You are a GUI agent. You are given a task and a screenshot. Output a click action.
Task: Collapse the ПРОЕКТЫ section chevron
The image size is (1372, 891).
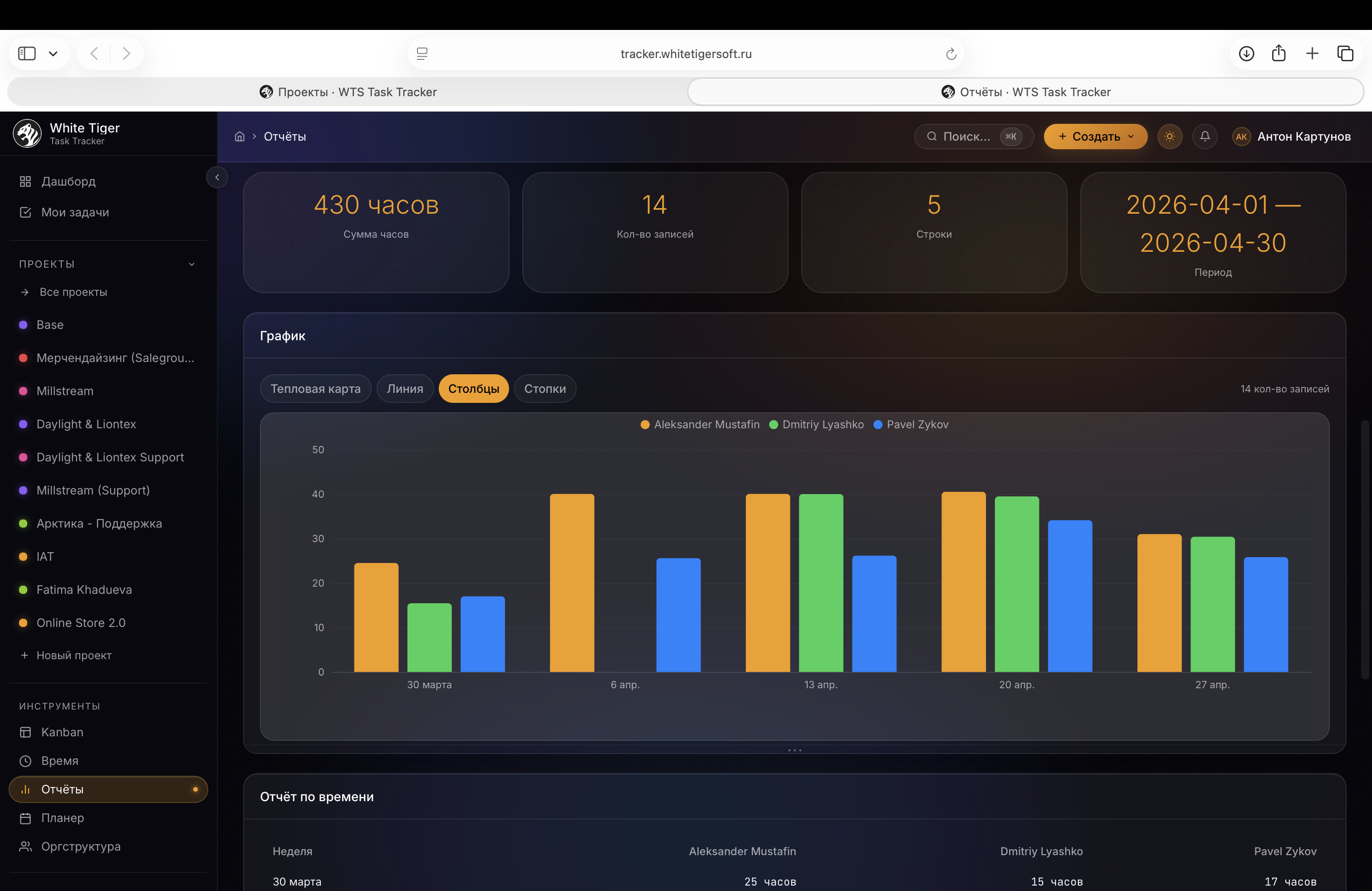pos(192,264)
